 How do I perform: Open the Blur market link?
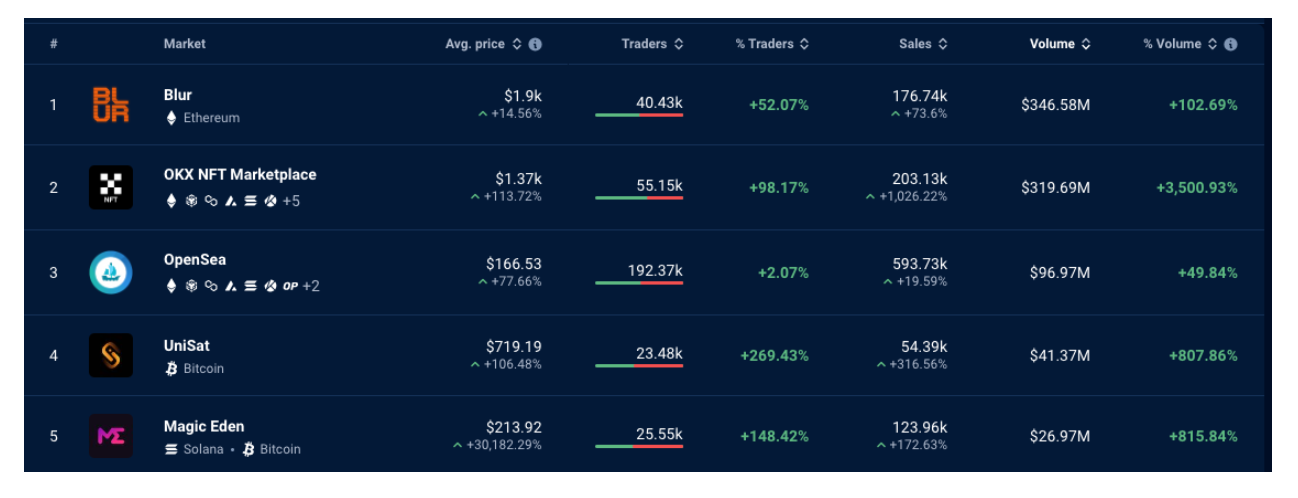177,95
